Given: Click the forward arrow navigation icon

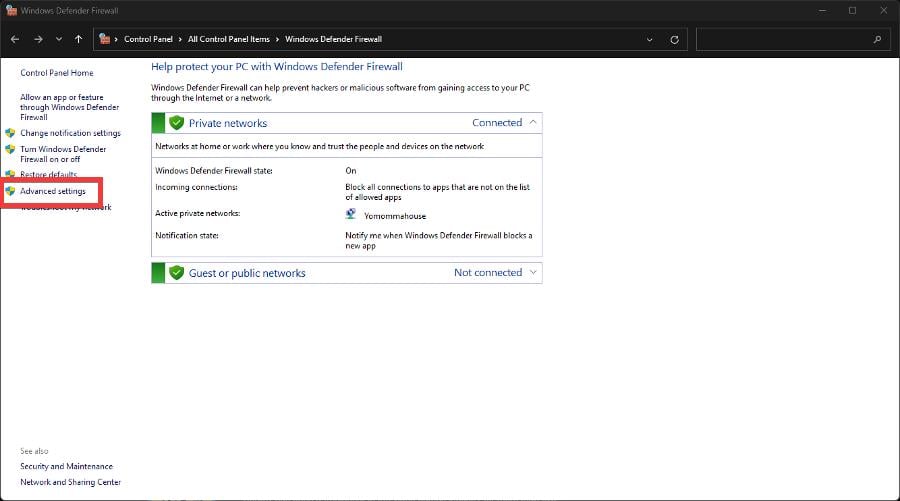Looking at the screenshot, I should tap(38, 39).
